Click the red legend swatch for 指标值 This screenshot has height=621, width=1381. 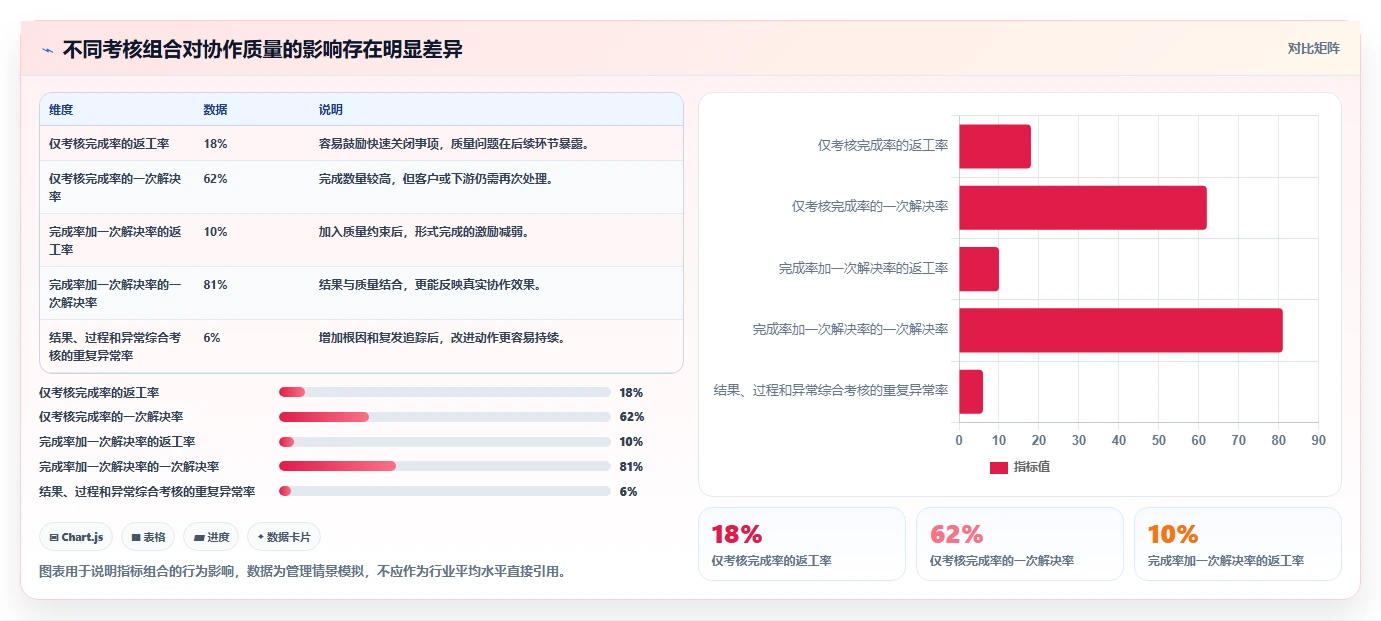click(999, 467)
